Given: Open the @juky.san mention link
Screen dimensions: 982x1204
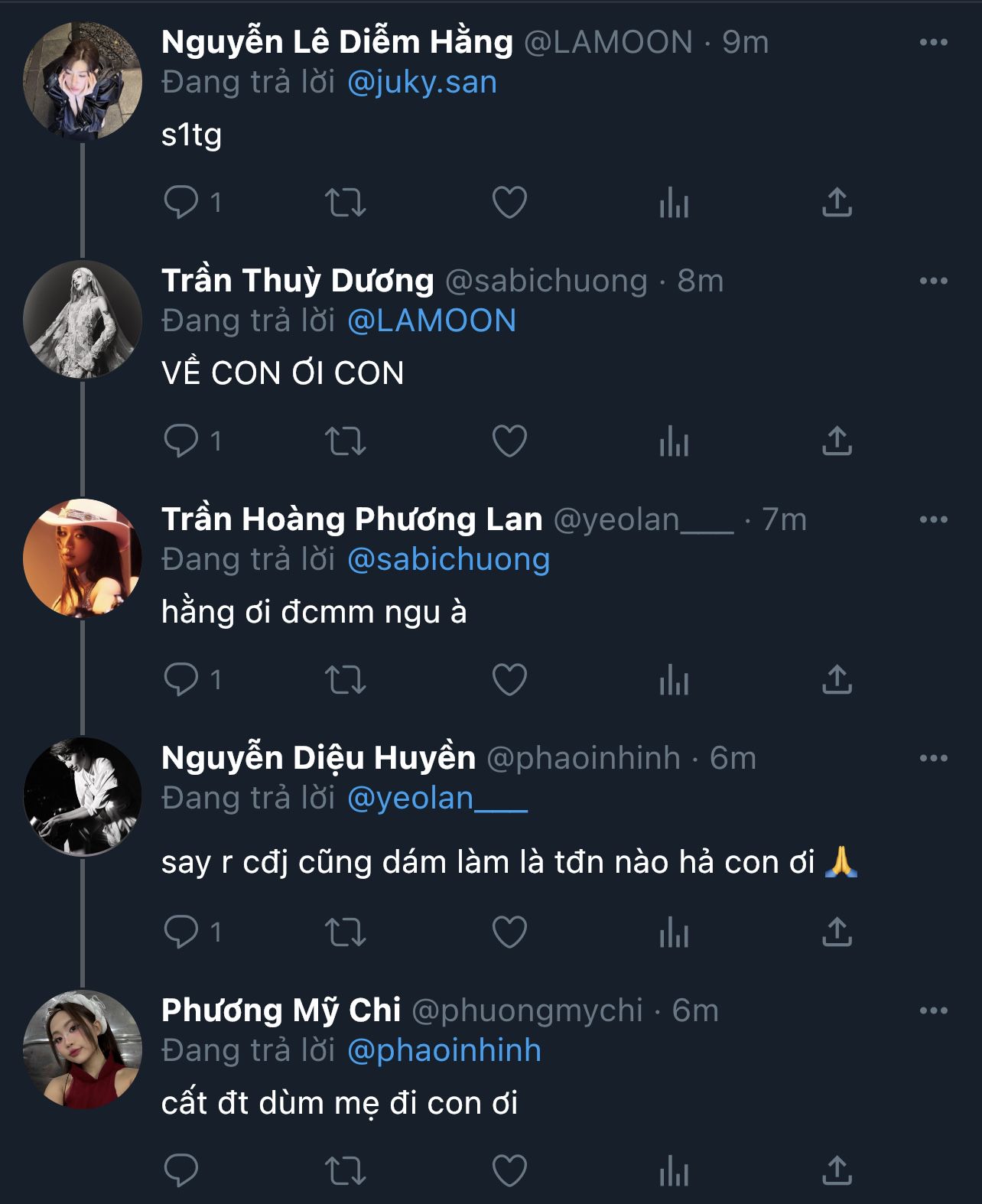Looking at the screenshot, I should click(422, 83).
